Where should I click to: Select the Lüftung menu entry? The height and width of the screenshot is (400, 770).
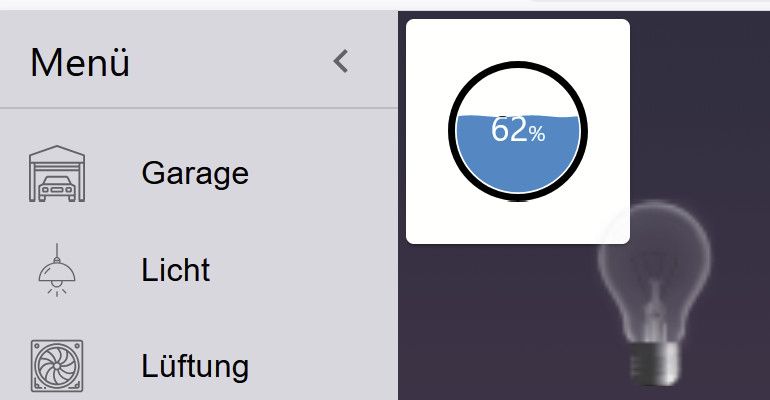click(x=195, y=366)
